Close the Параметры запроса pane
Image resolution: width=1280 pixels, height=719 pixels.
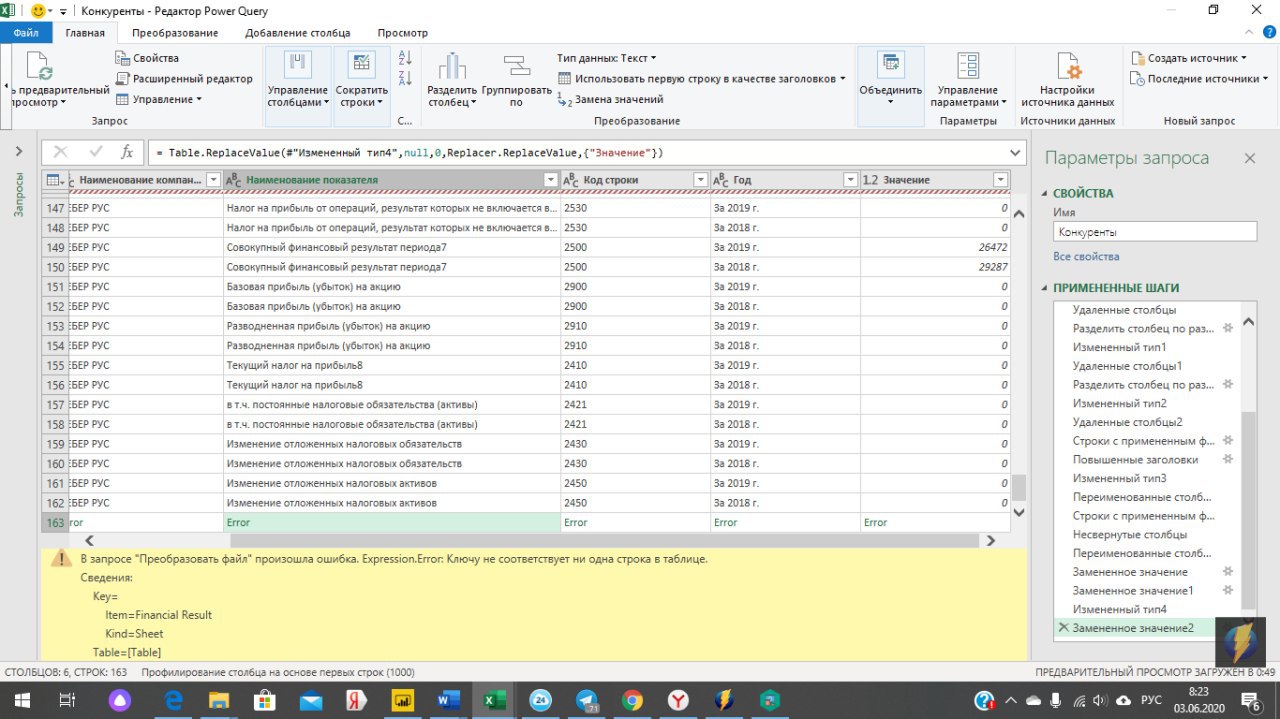(x=1249, y=158)
